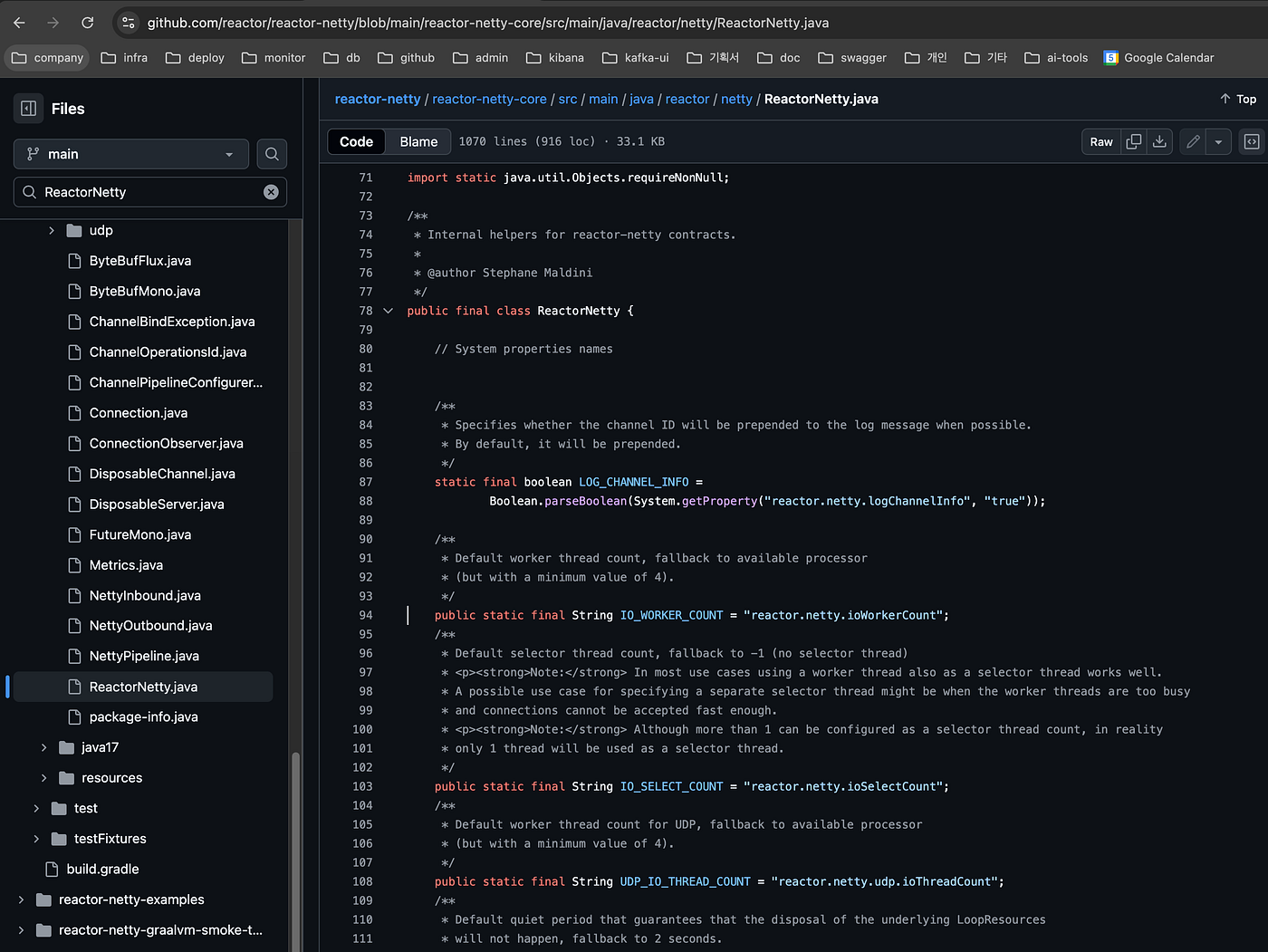
Task: Download raw file icon
Action: [1159, 141]
